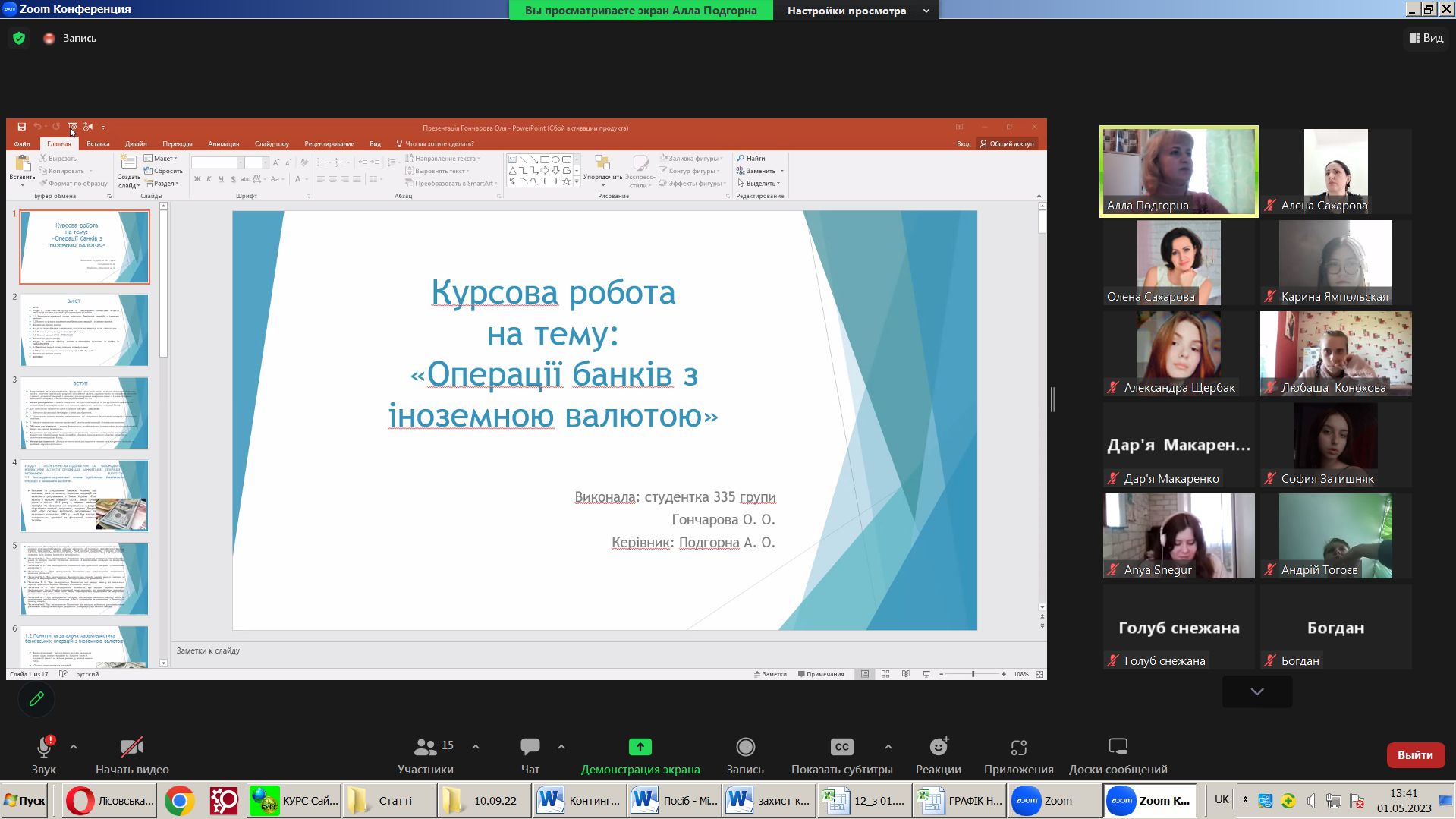Click Reset (Сбросить) slide button
The height and width of the screenshot is (819, 1456).
[x=163, y=171]
